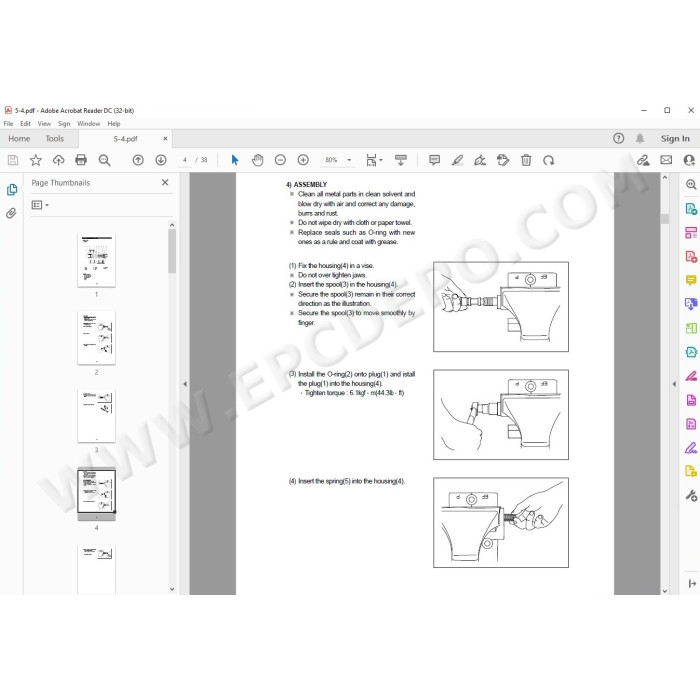Open the Sign menu

click(64, 124)
